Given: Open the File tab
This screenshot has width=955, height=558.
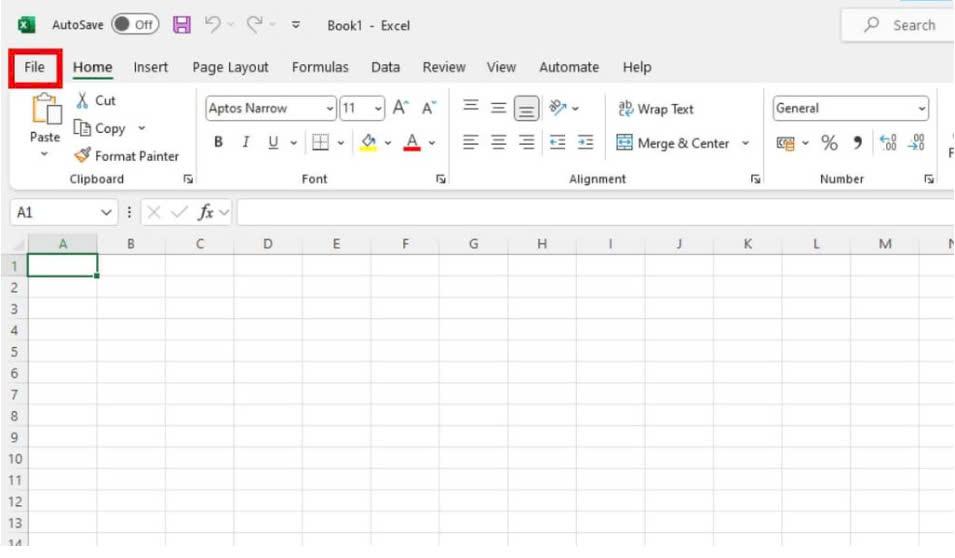Looking at the screenshot, I should [35, 67].
